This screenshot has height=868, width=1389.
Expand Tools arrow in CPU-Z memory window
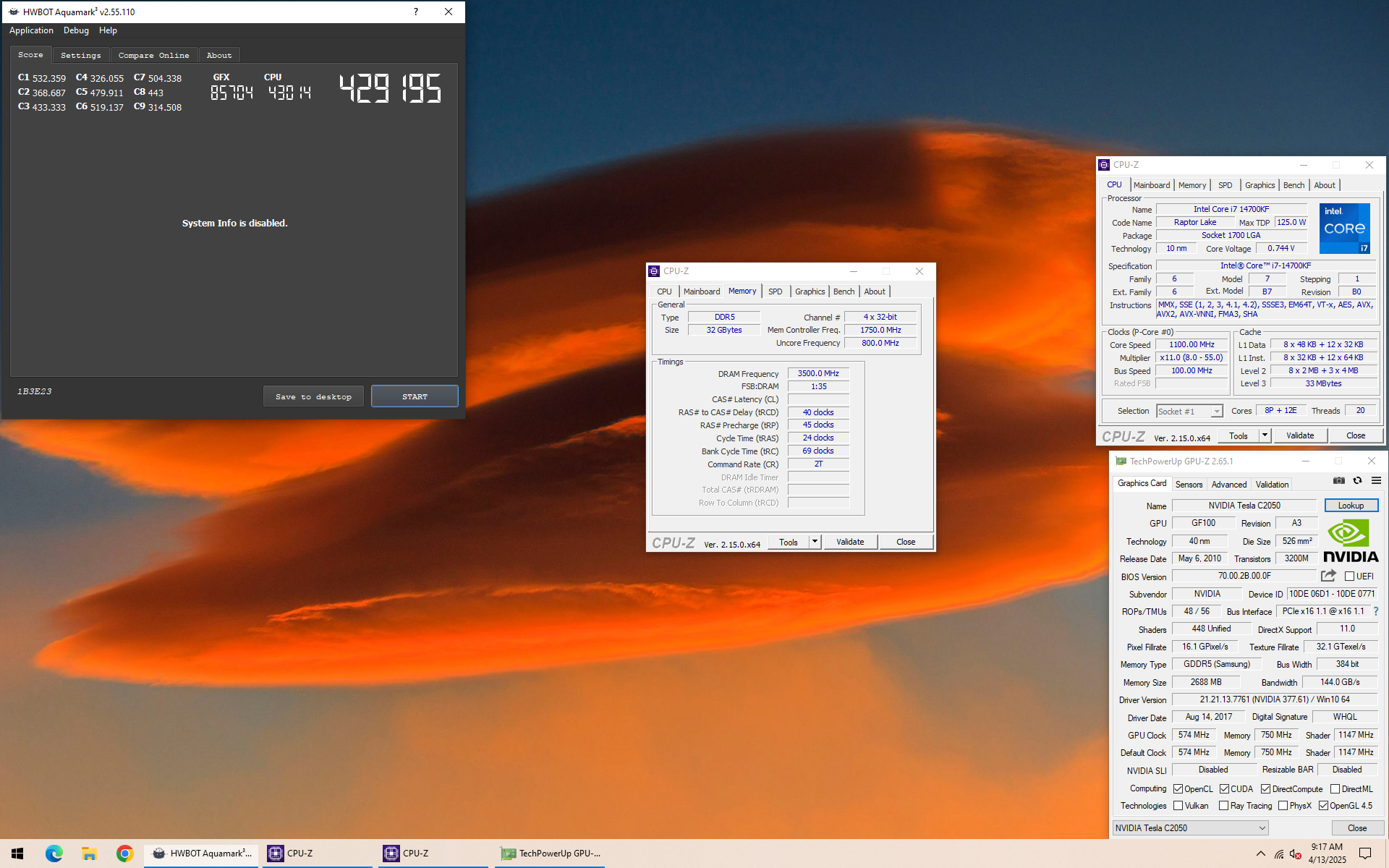point(815,542)
